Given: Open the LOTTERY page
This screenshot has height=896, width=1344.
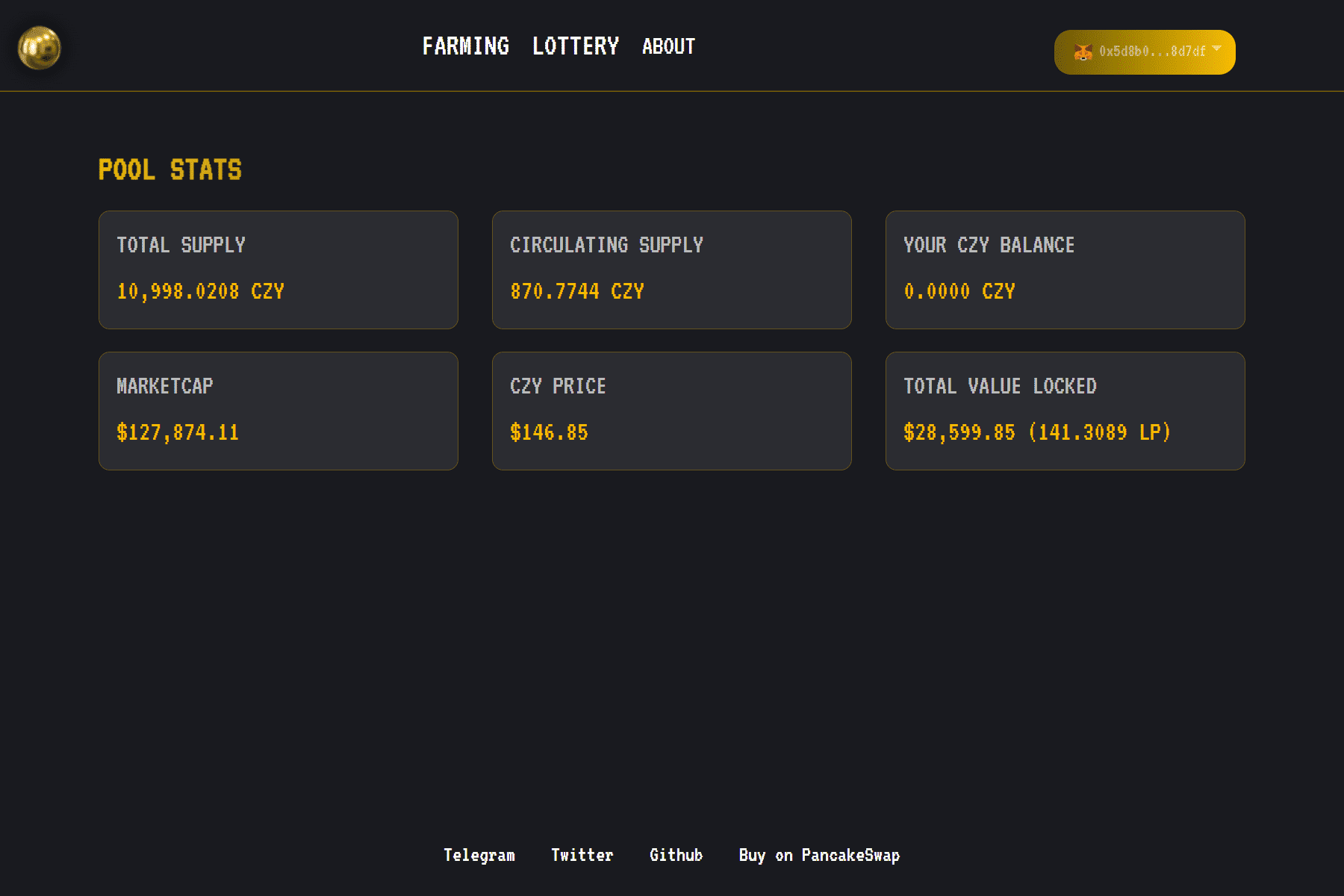Looking at the screenshot, I should coord(575,46).
